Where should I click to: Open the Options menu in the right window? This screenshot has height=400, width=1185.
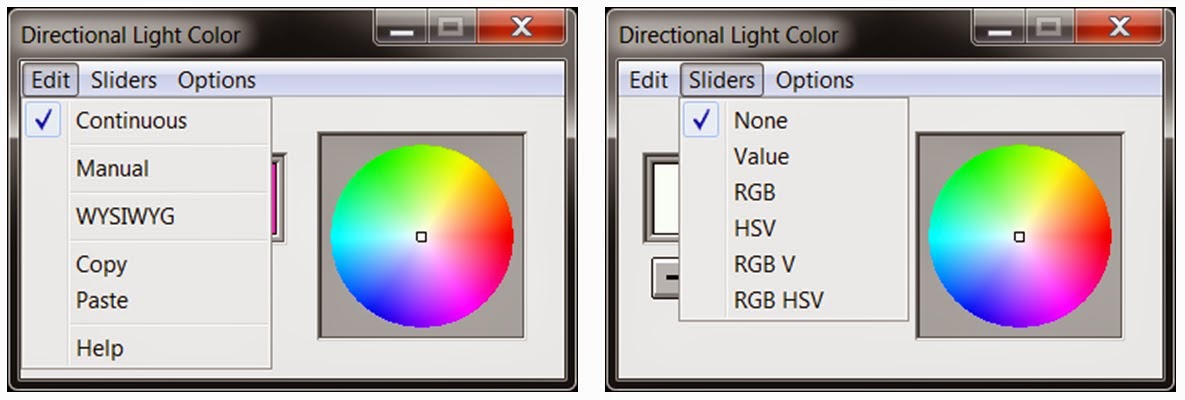point(815,80)
